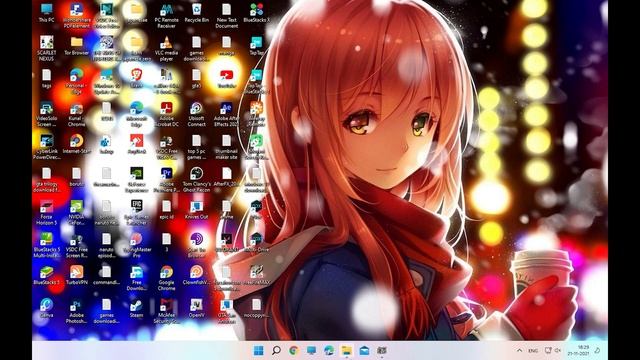The width and height of the screenshot is (640, 360).
Task: Open the YouTube shortcut icon
Action: pyautogui.click(x=227, y=78)
